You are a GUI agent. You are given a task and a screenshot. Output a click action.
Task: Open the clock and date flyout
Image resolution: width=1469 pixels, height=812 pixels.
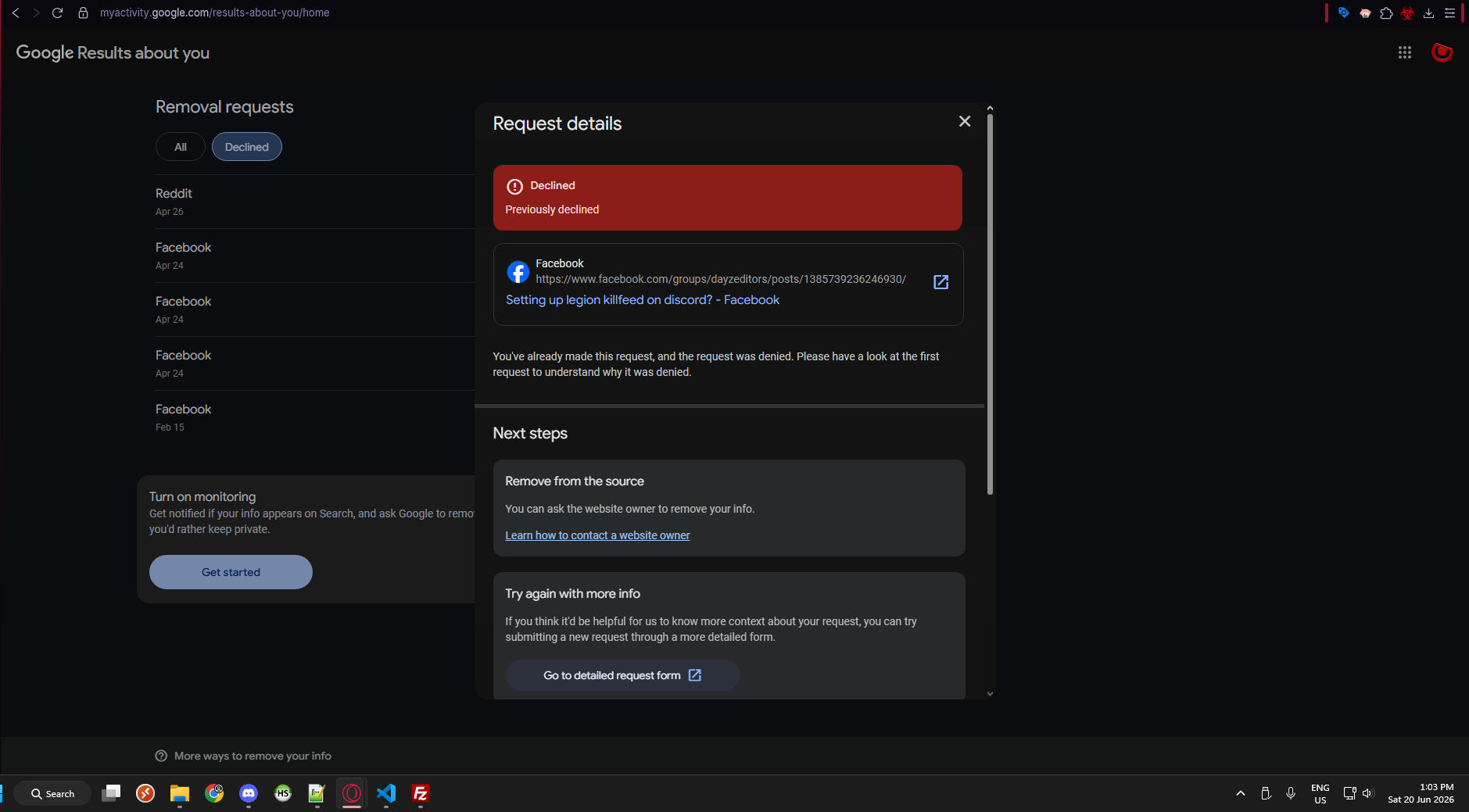[1421, 793]
